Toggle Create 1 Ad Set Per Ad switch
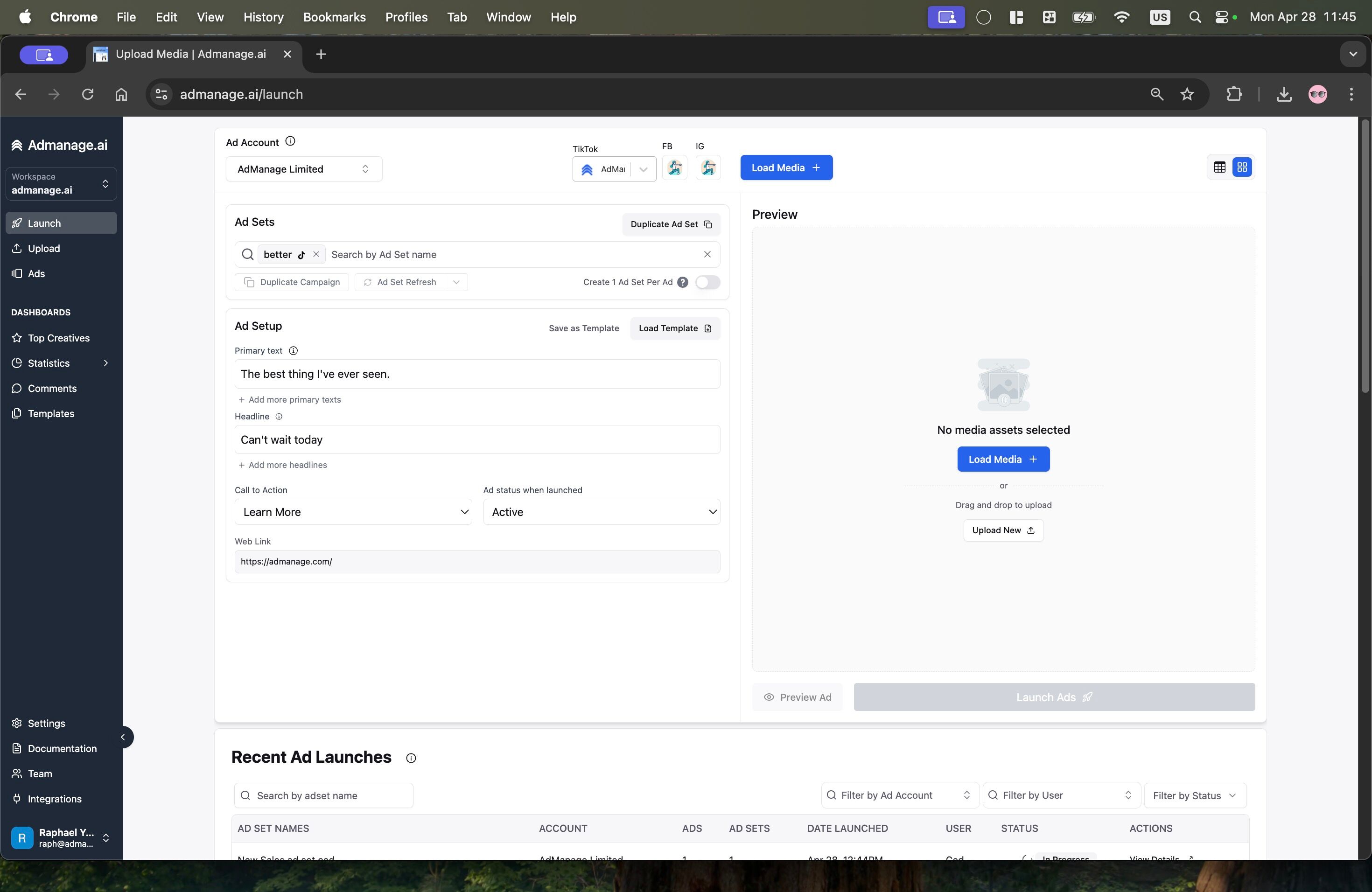Image resolution: width=1372 pixels, height=892 pixels. click(707, 282)
